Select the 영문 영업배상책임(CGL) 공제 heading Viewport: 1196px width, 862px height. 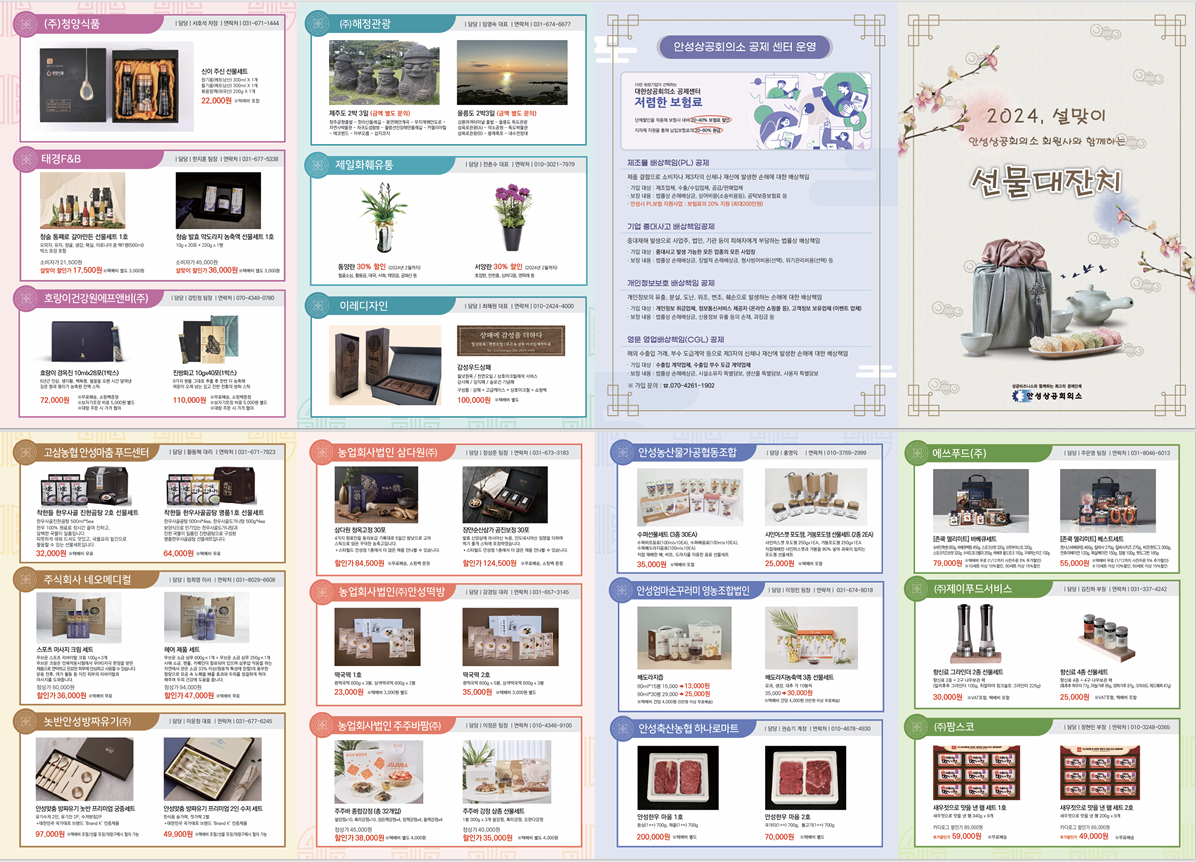coord(676,339)
